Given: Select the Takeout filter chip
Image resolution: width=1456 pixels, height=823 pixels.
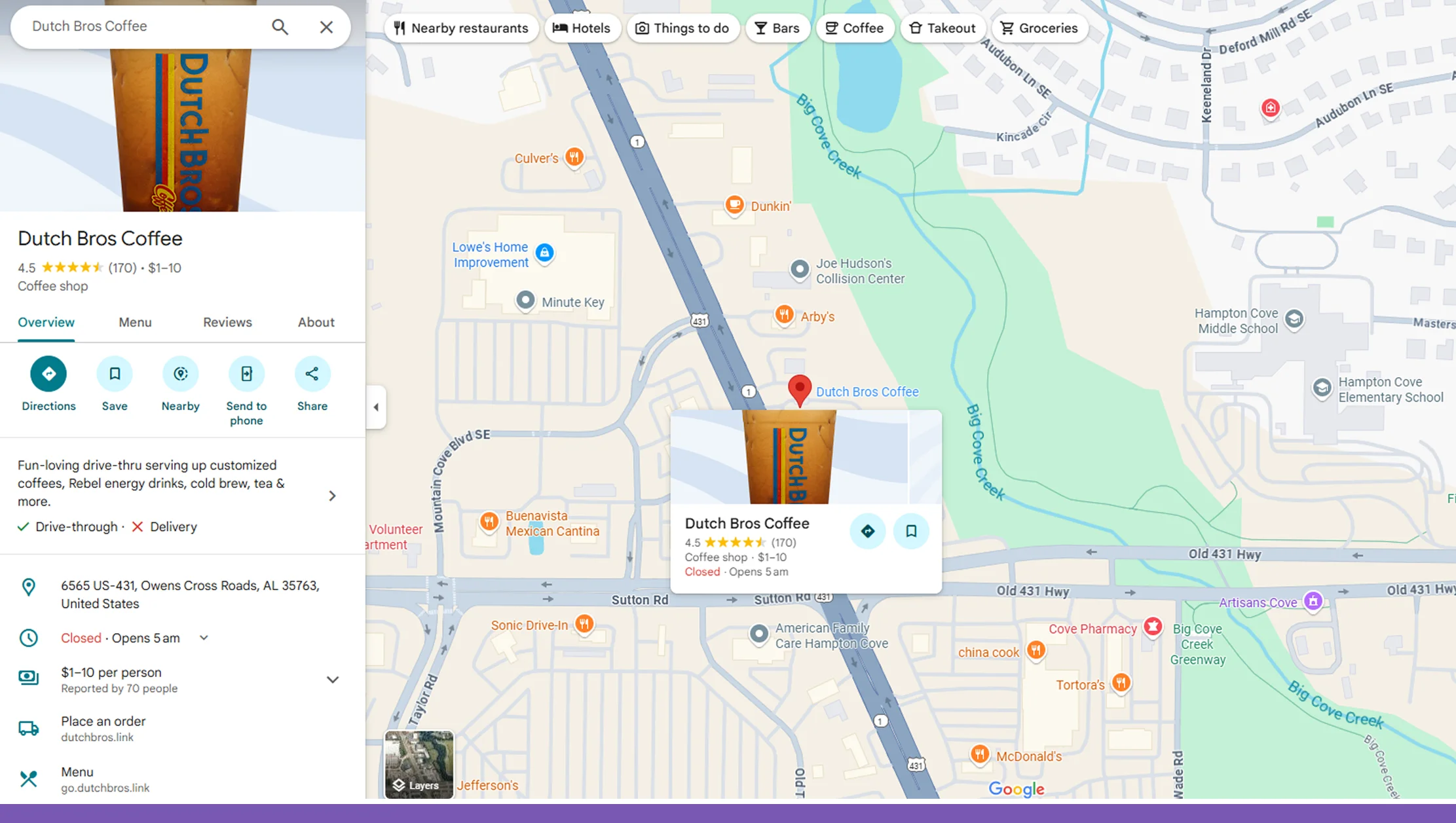Looking at the screenshot, I should click(x=943, y=28).
